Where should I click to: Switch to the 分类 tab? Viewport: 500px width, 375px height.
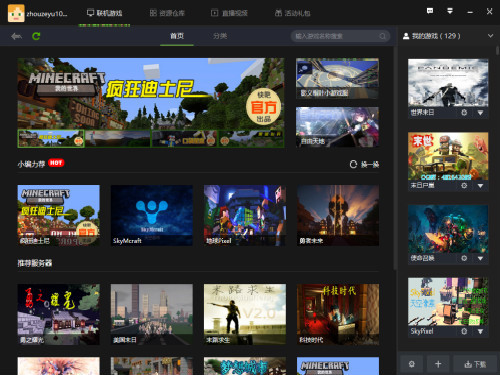click(220, 36)
